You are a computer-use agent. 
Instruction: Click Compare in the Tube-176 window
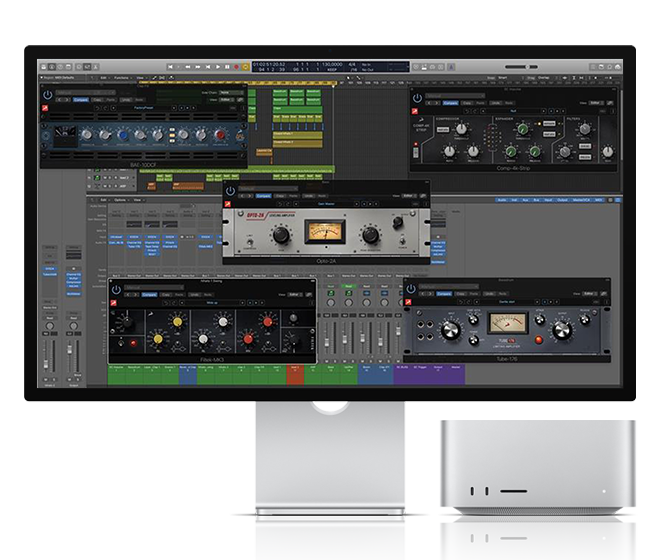tap(444, 294)
